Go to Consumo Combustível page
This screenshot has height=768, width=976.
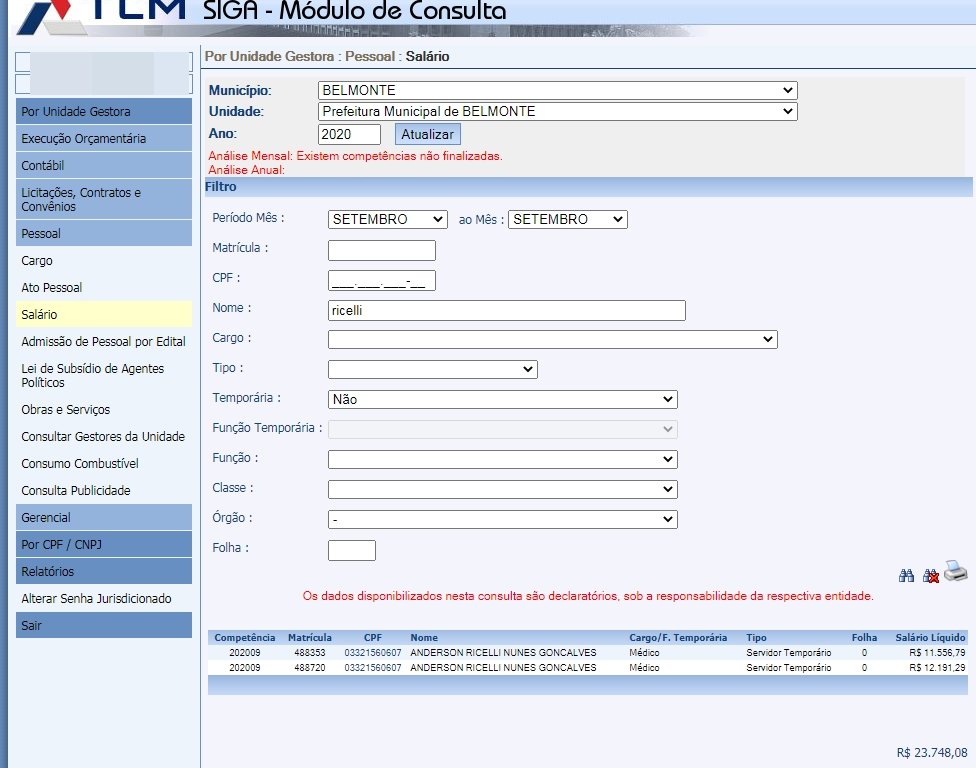tap(80, 464)
